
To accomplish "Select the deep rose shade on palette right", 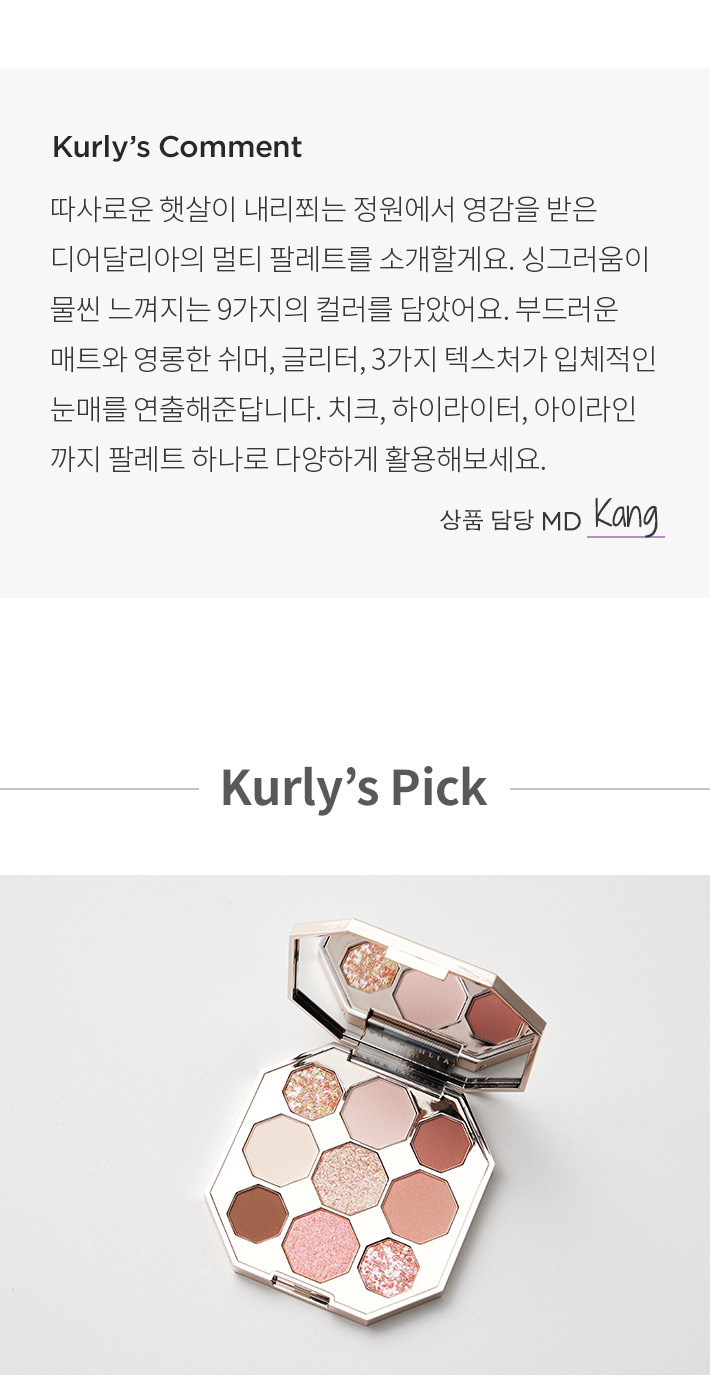I will [x=442, y=1143].
